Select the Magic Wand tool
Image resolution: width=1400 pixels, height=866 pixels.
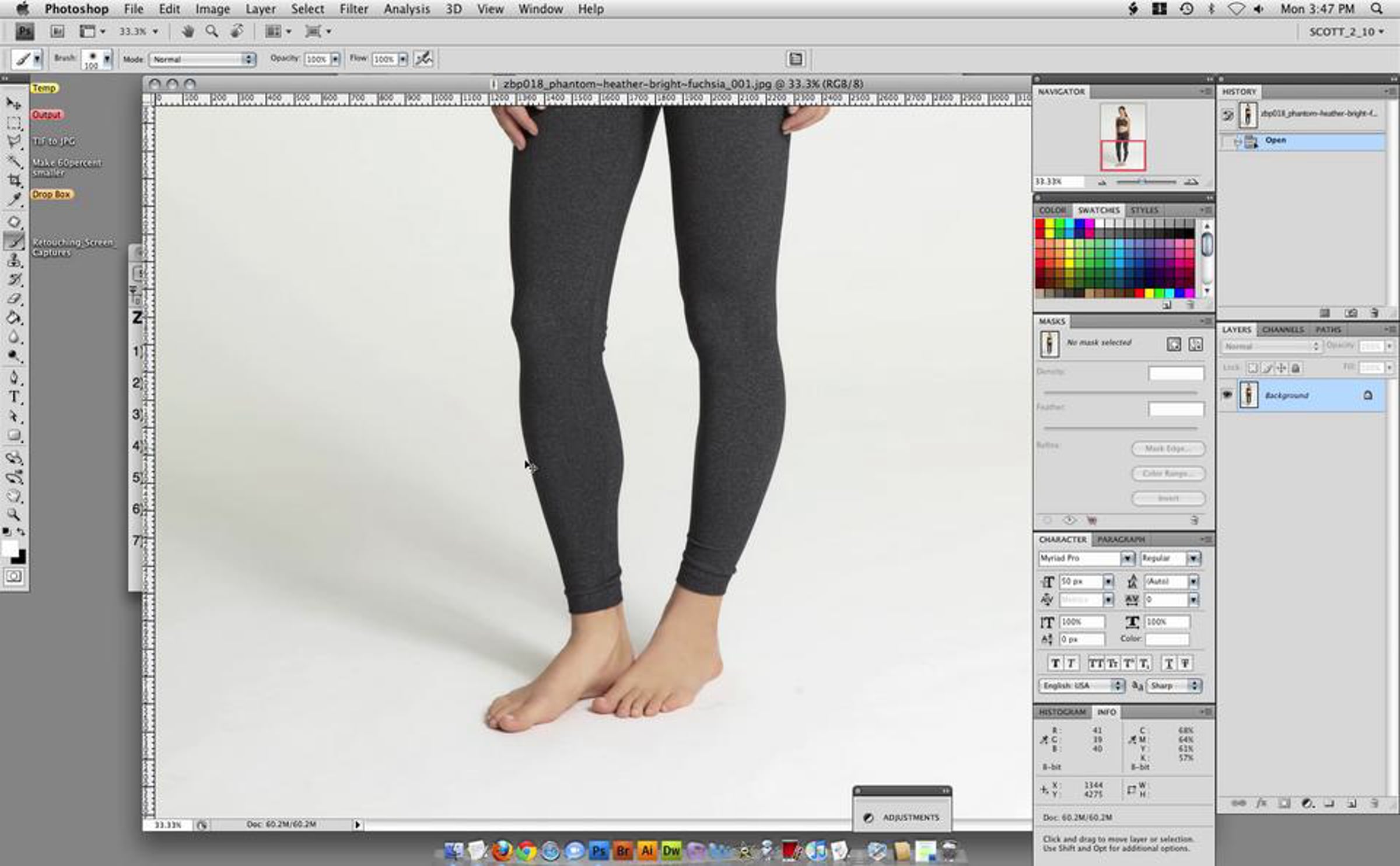tap(14, 162)
